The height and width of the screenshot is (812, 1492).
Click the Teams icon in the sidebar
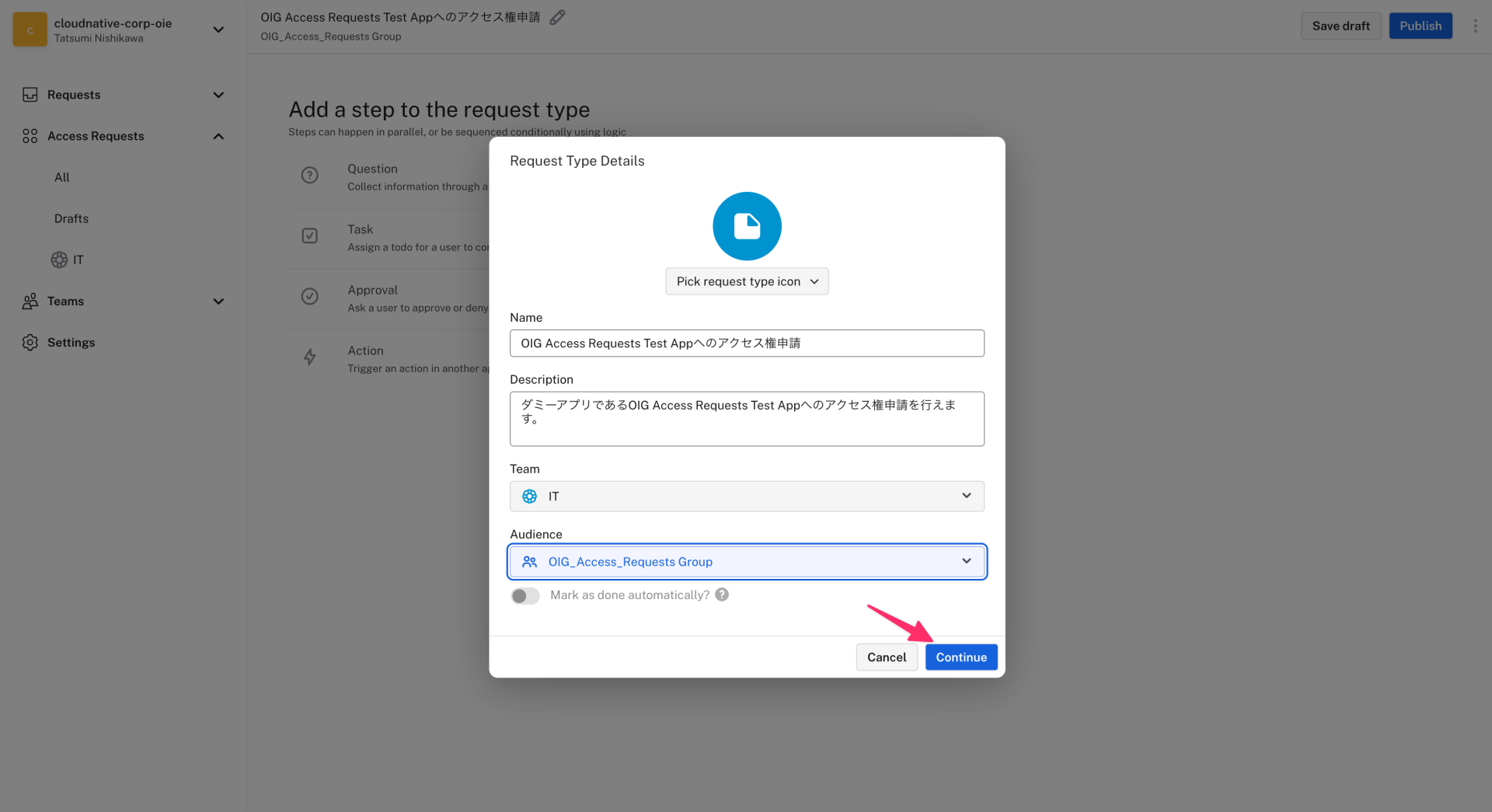tap(30, 301)
